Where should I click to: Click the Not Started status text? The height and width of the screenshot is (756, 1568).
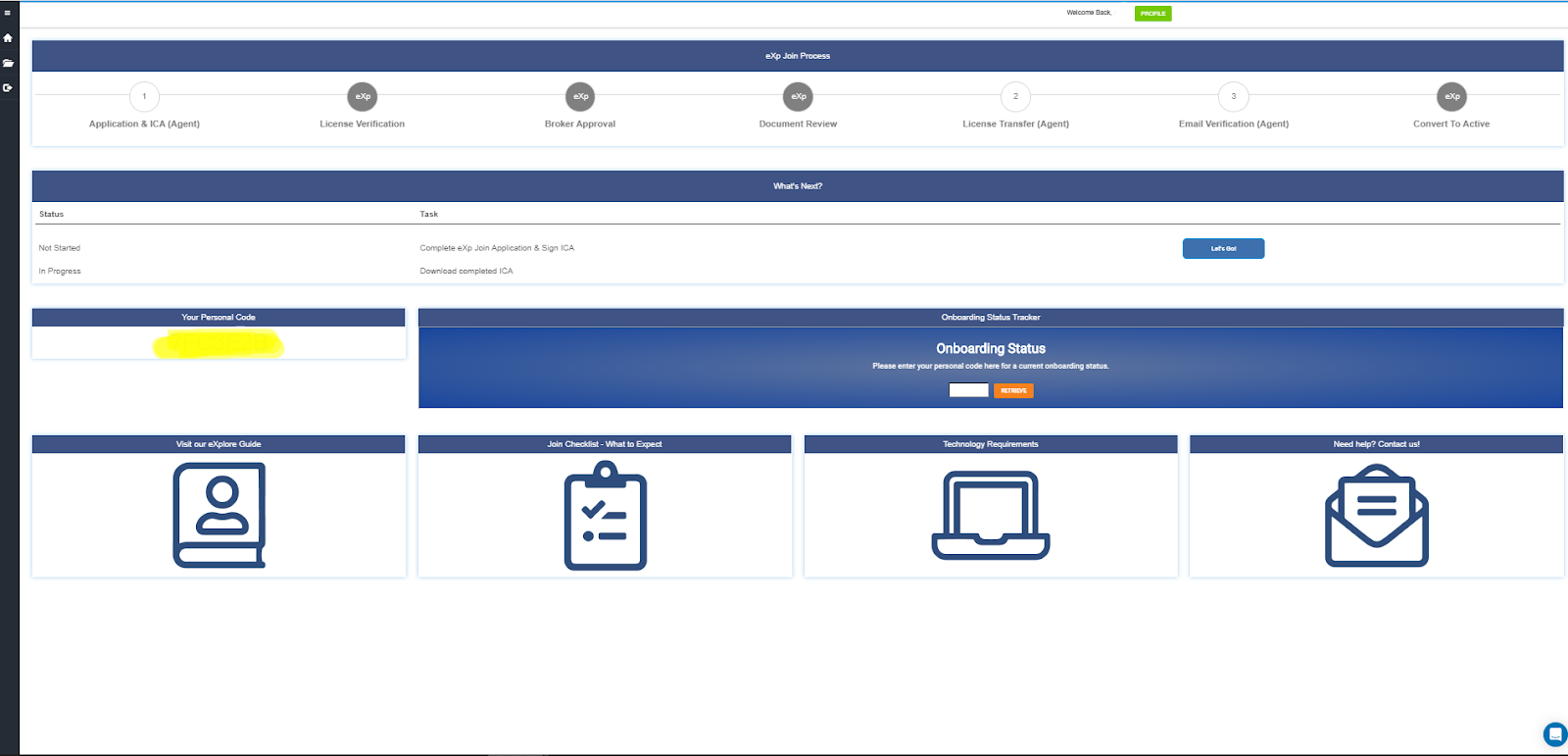[x=60, y=248]
